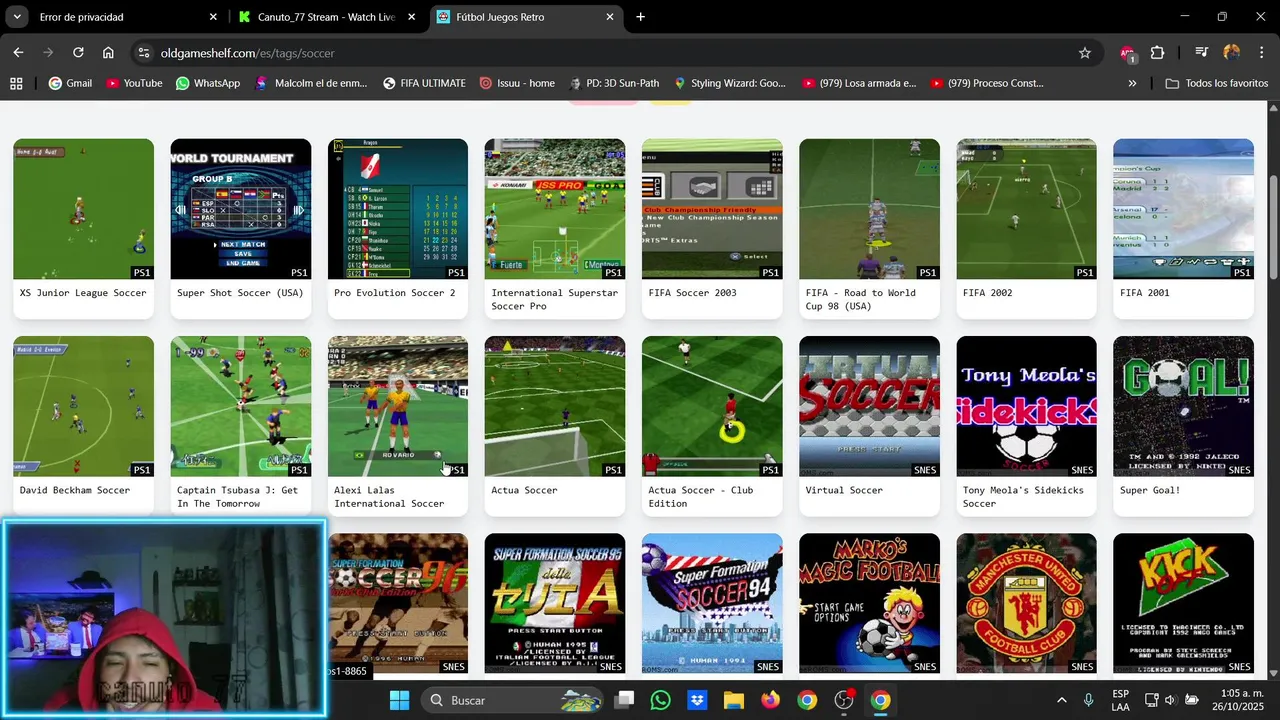Open FIFA 2001 game thumbnail
This screenshot has height=720, width=1280.
(1183, 209)
